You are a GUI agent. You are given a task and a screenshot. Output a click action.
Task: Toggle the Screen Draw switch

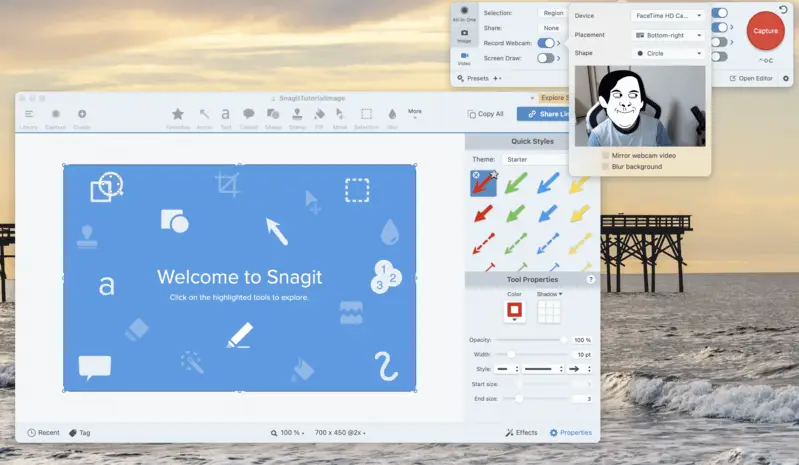[545, 58]
